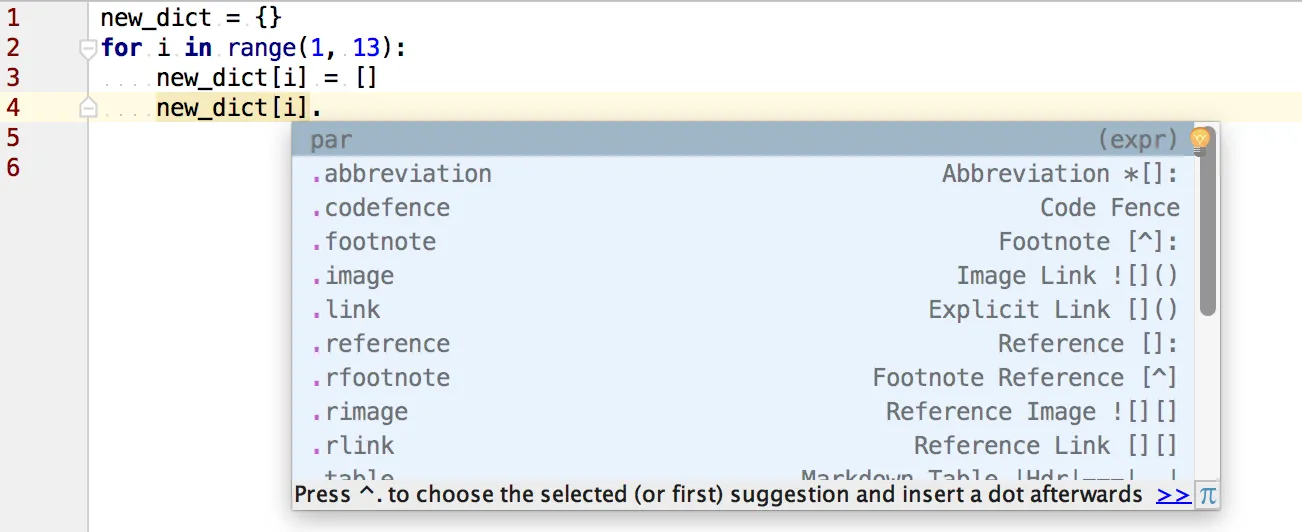Click line number 5 in the gutter
The width and height of the screenshot is (1302, 532).
(13, 137)
